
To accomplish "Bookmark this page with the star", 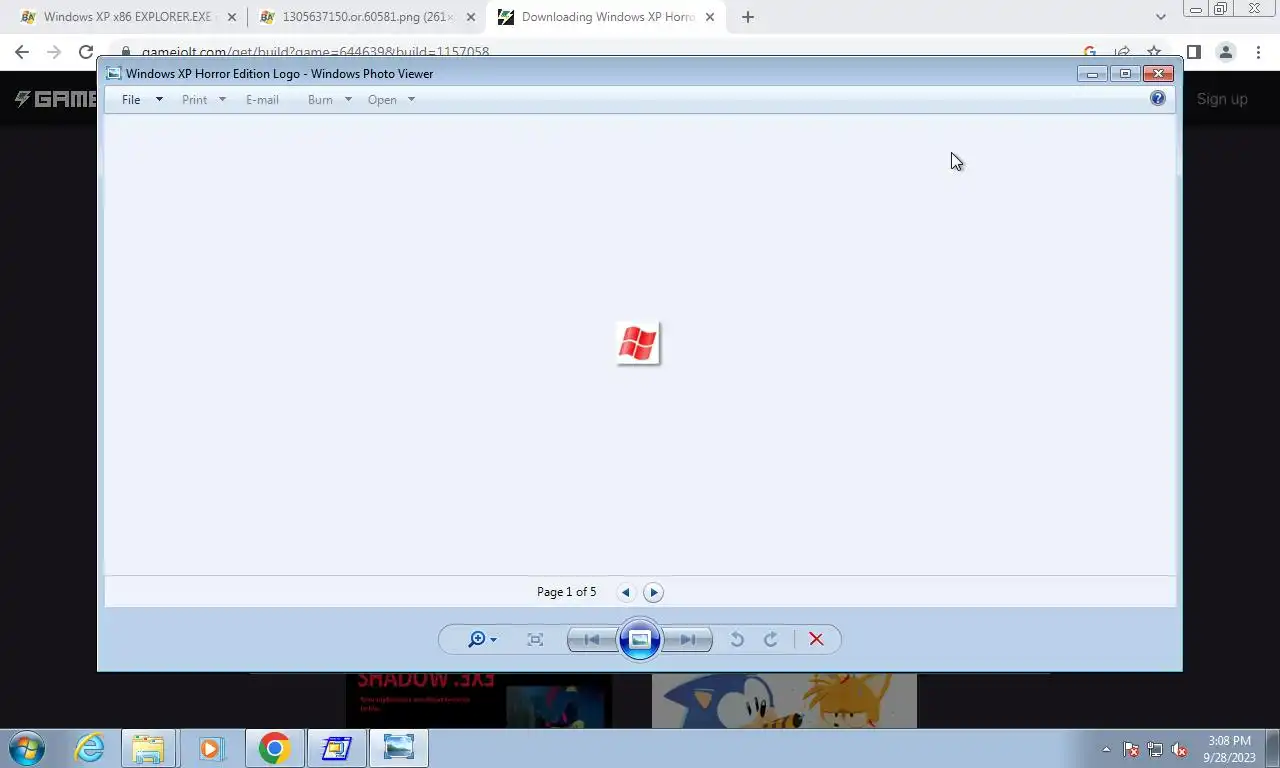I will click(1154, 52).
